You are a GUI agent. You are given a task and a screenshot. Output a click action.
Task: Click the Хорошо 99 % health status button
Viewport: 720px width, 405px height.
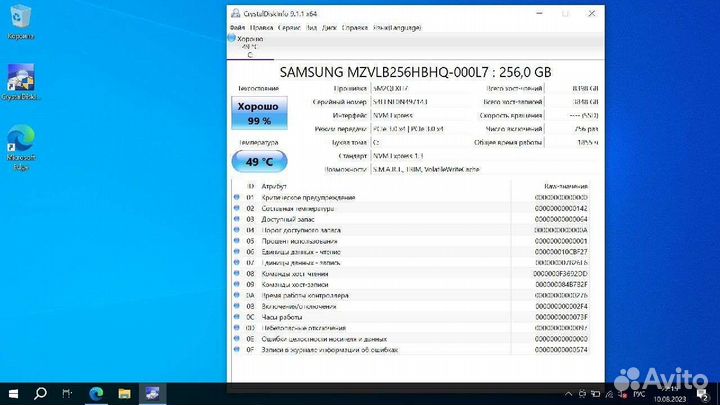[259, 113]
